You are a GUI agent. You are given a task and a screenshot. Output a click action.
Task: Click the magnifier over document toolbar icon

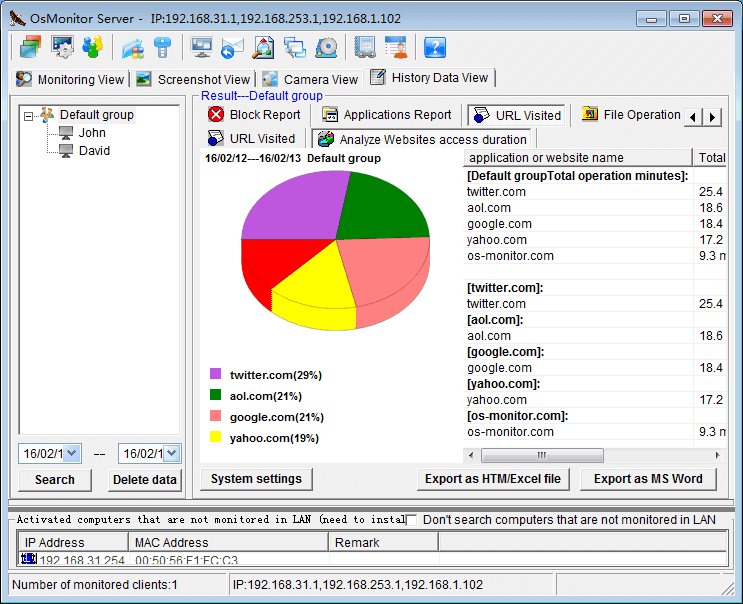tap(263, 47)
